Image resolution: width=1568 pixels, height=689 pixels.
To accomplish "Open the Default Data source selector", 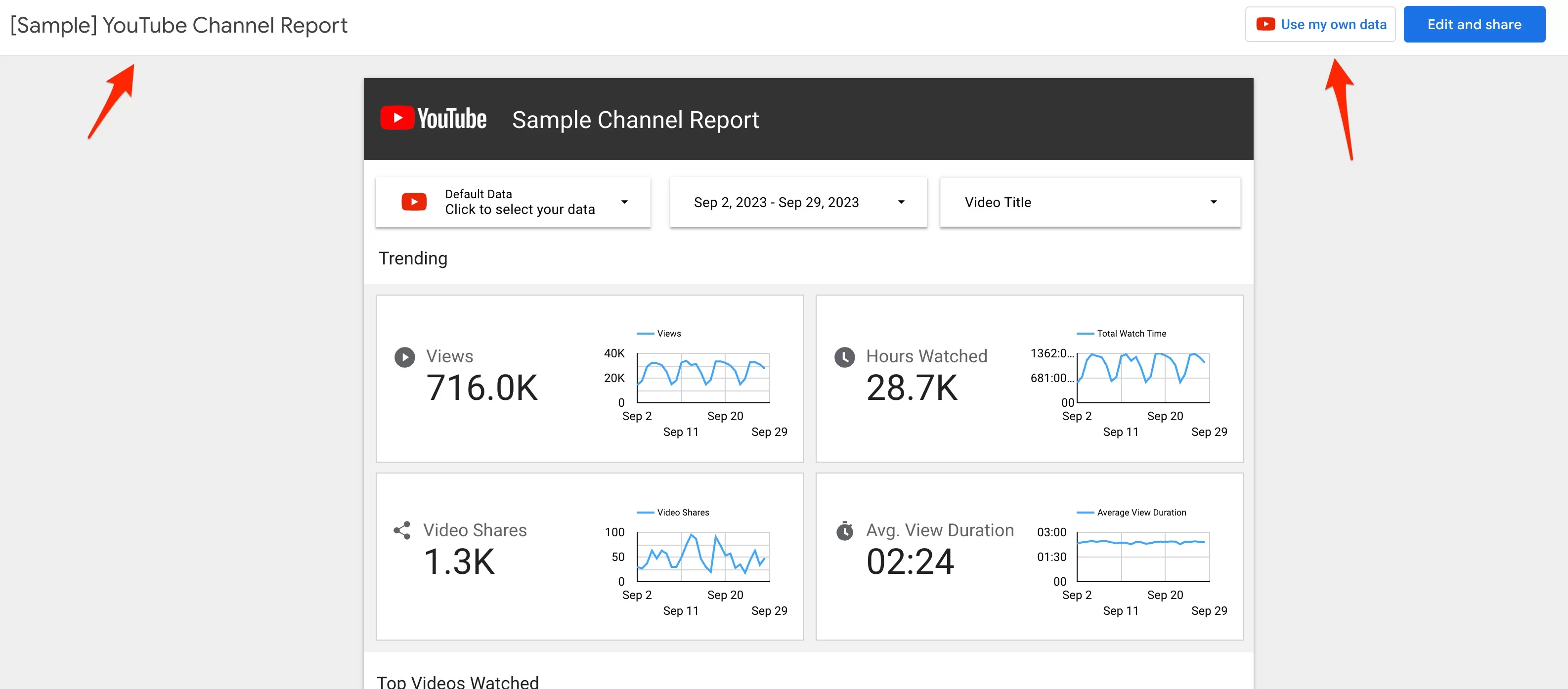I will pyautogui.click(x=513, y=202).
